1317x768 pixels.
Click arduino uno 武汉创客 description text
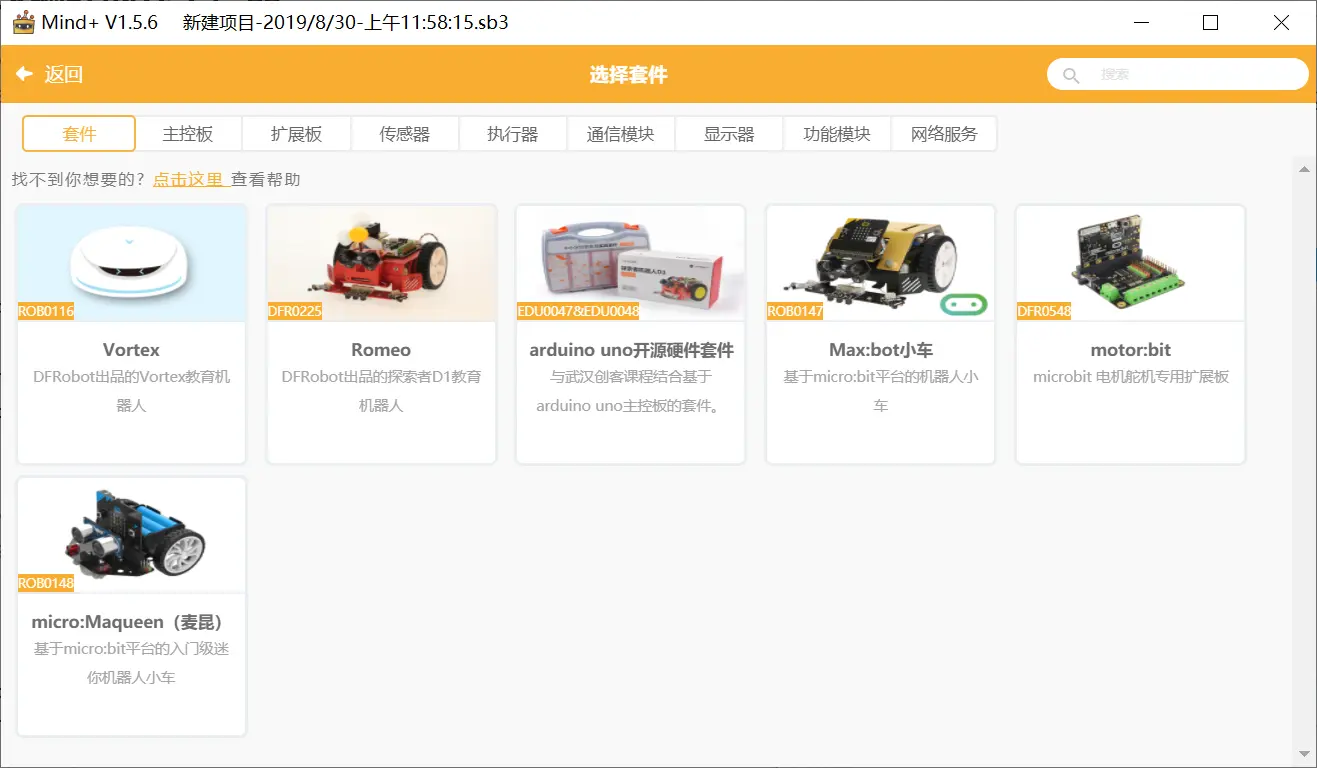(630, 391)
